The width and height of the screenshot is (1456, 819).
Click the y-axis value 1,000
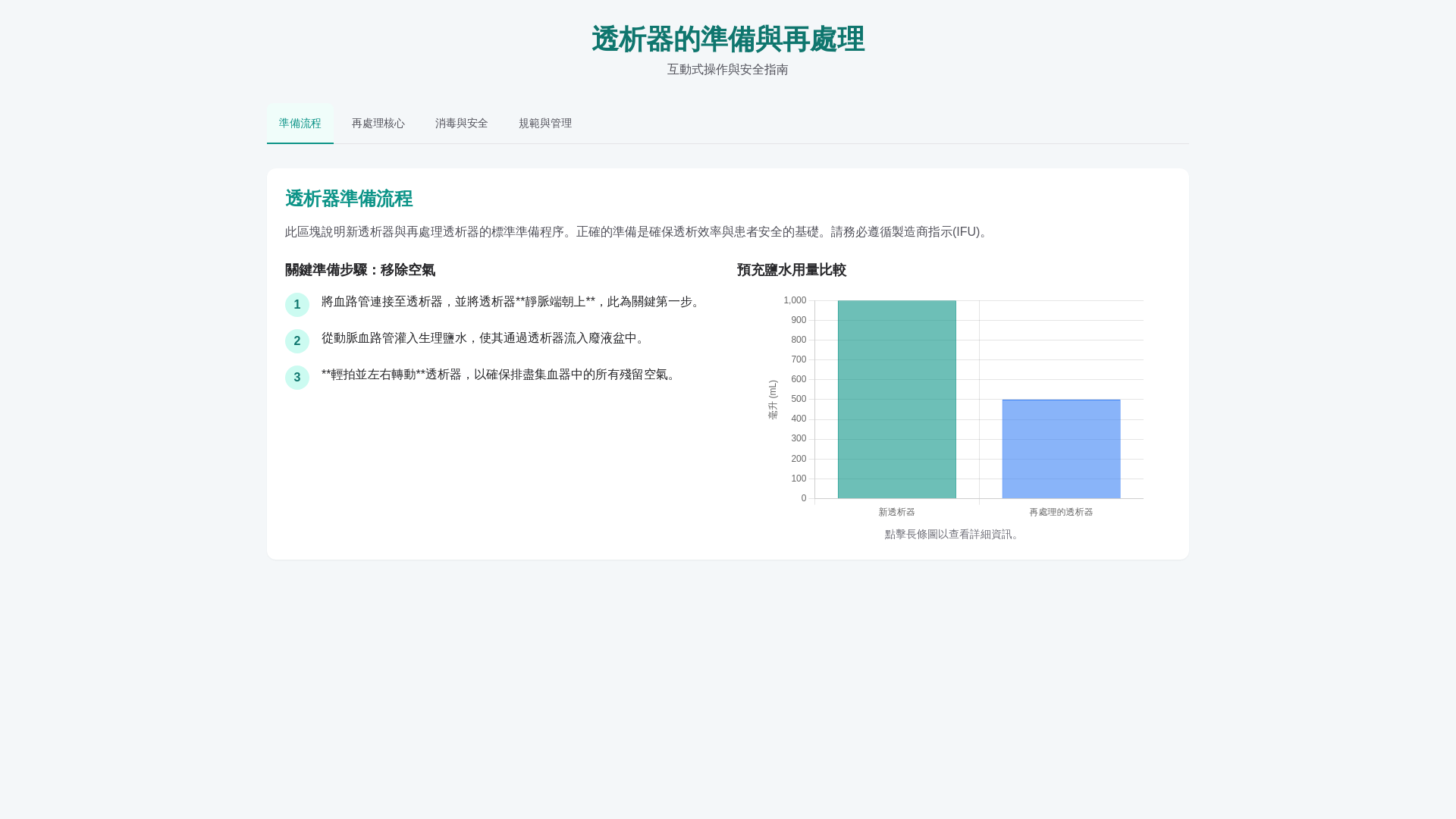tap(795, 300)
